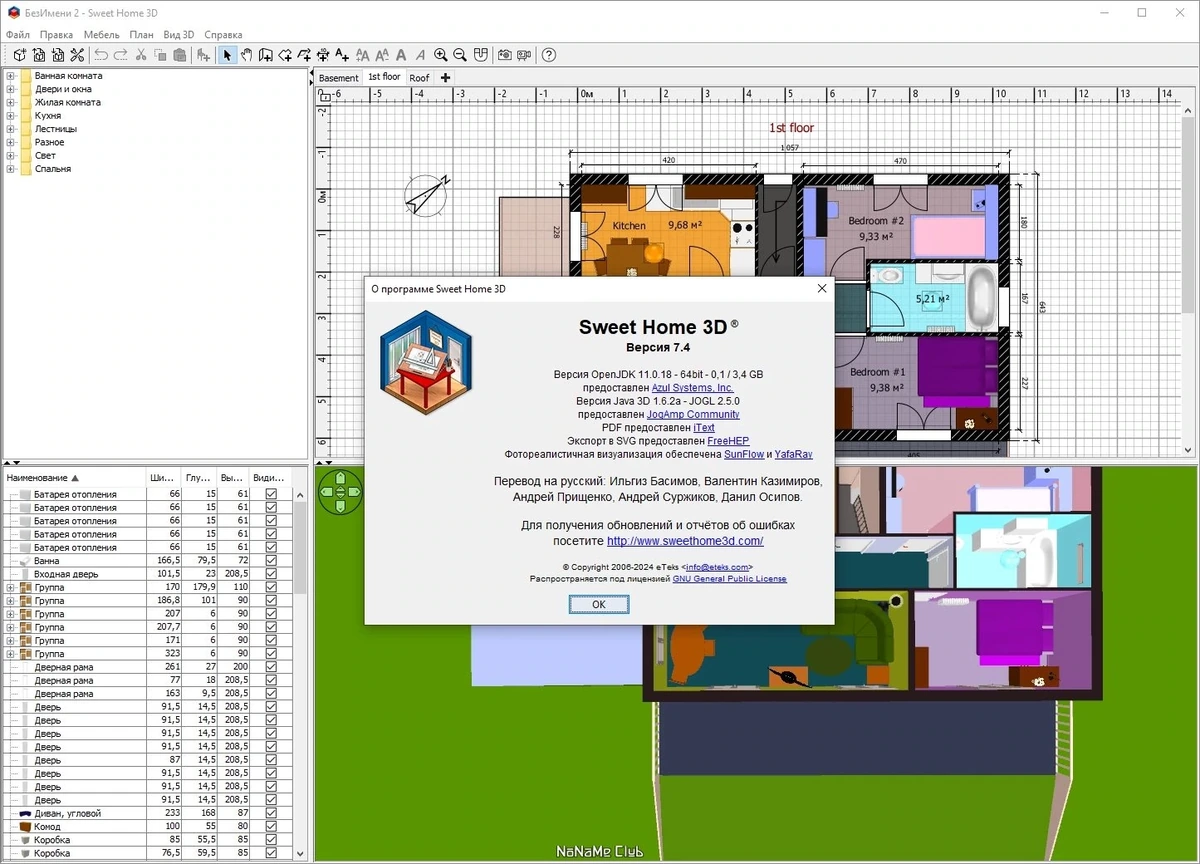Screen dimensions: 1200x864
Task: Click the Copy toolbar icon
Action: (x=160, y=55)
